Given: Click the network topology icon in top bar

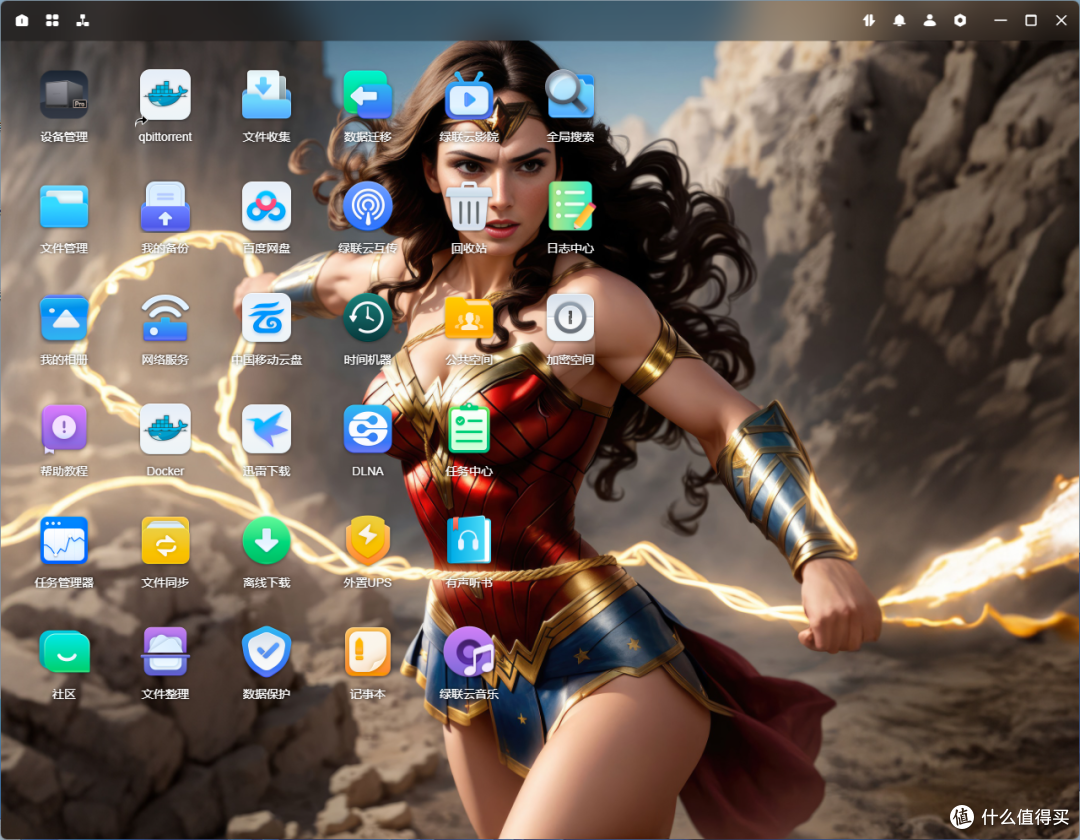Looking at the screenshot, I should (83, 20).
